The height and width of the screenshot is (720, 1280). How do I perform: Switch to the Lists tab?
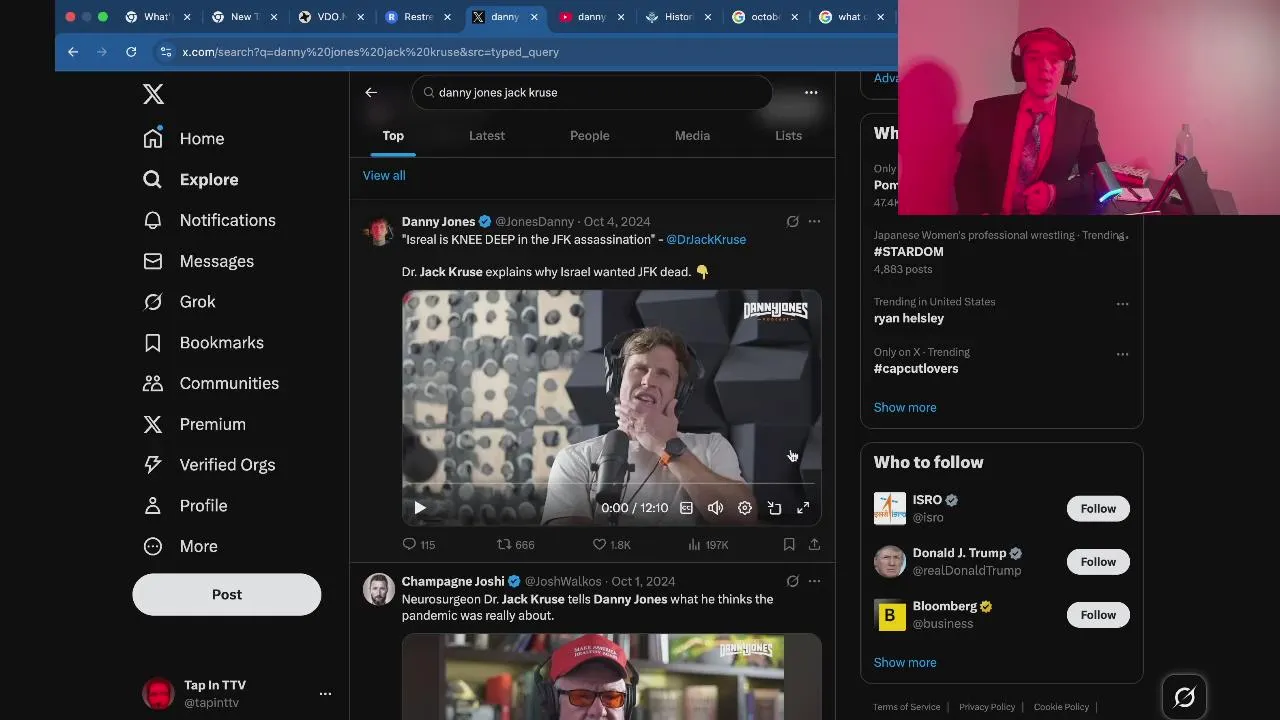pyautogui.click(x=788, y=135)
